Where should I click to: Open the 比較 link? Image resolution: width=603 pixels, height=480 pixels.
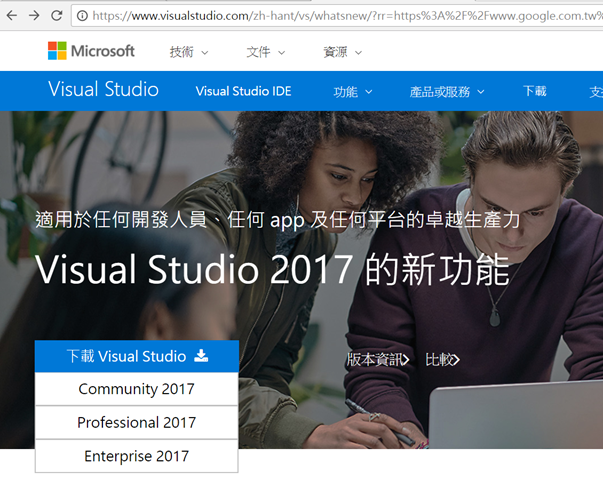(442, 360)
